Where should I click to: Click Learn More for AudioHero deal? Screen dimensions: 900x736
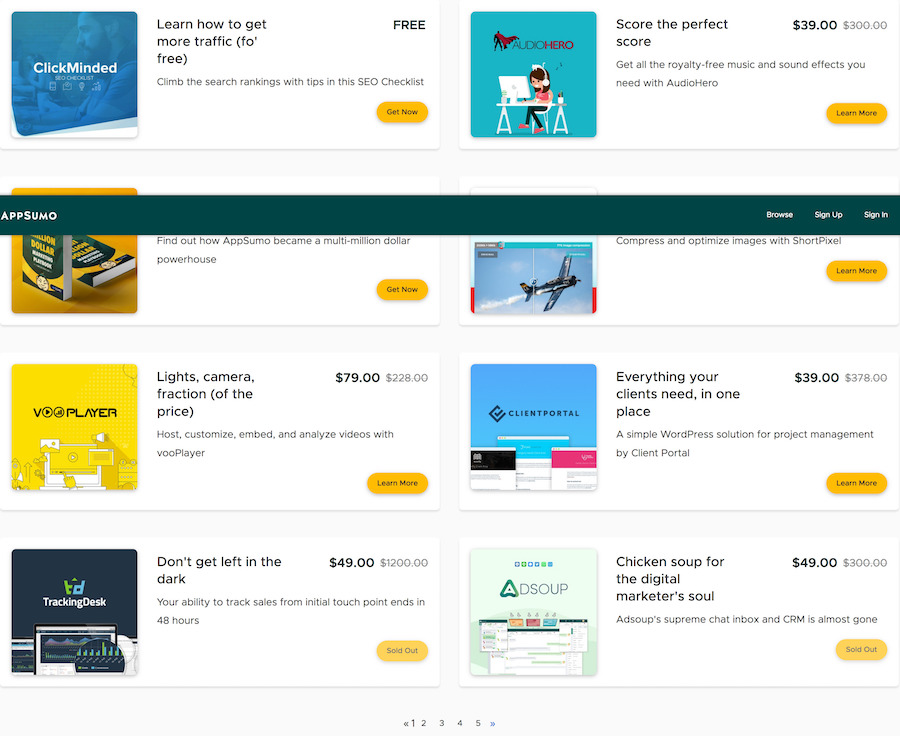[856, 113]
